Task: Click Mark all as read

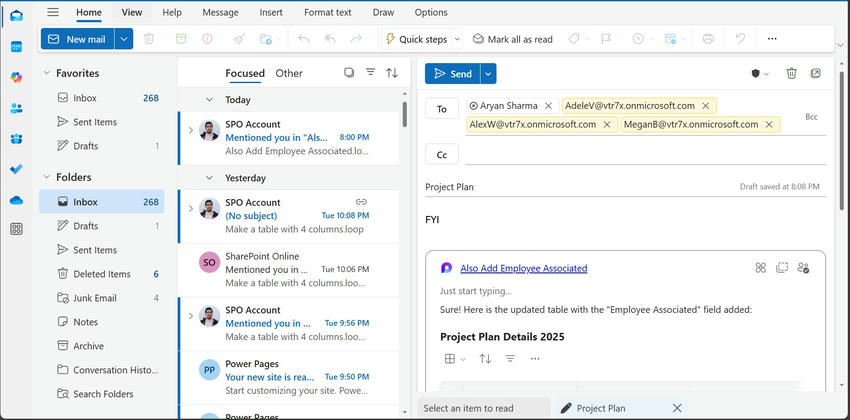Action: tap(511, 39)
